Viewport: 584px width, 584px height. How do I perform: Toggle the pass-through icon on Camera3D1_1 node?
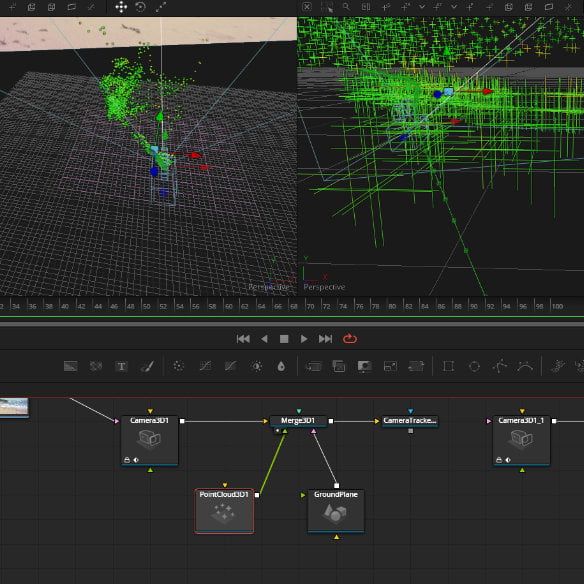pos(508,460)
